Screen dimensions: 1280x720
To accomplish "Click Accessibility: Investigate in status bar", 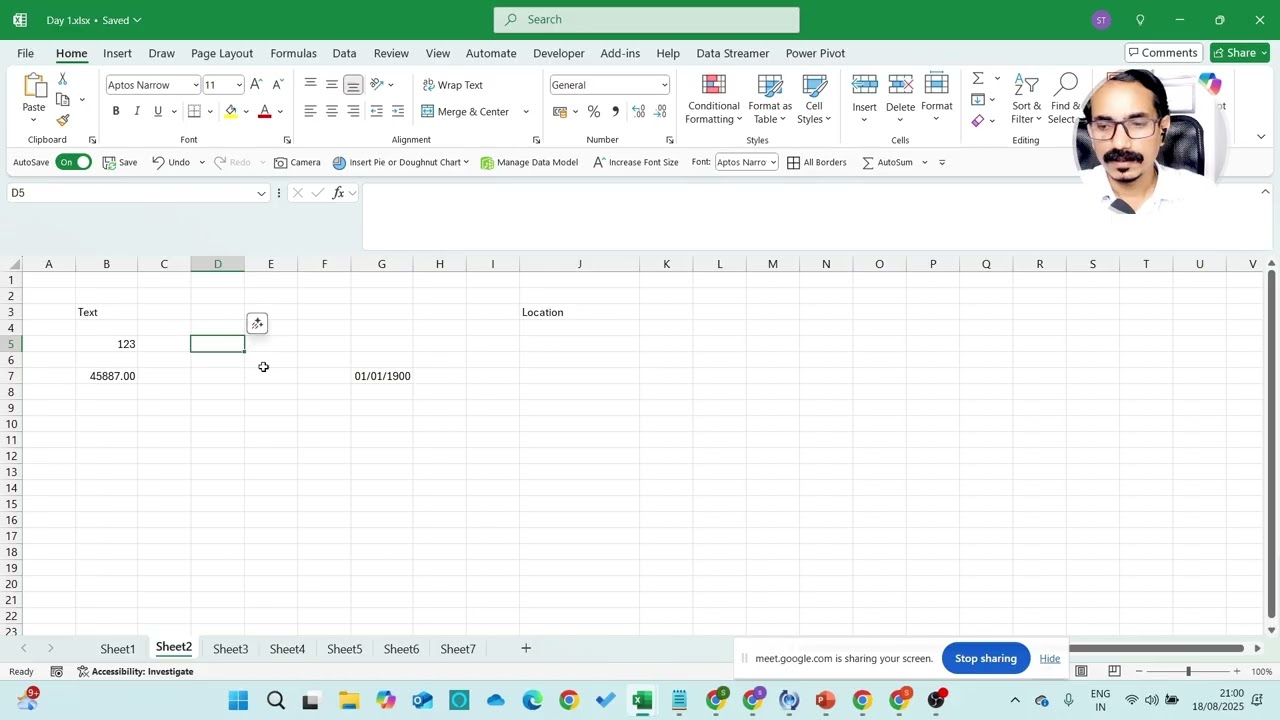I will tap(135, 671).
